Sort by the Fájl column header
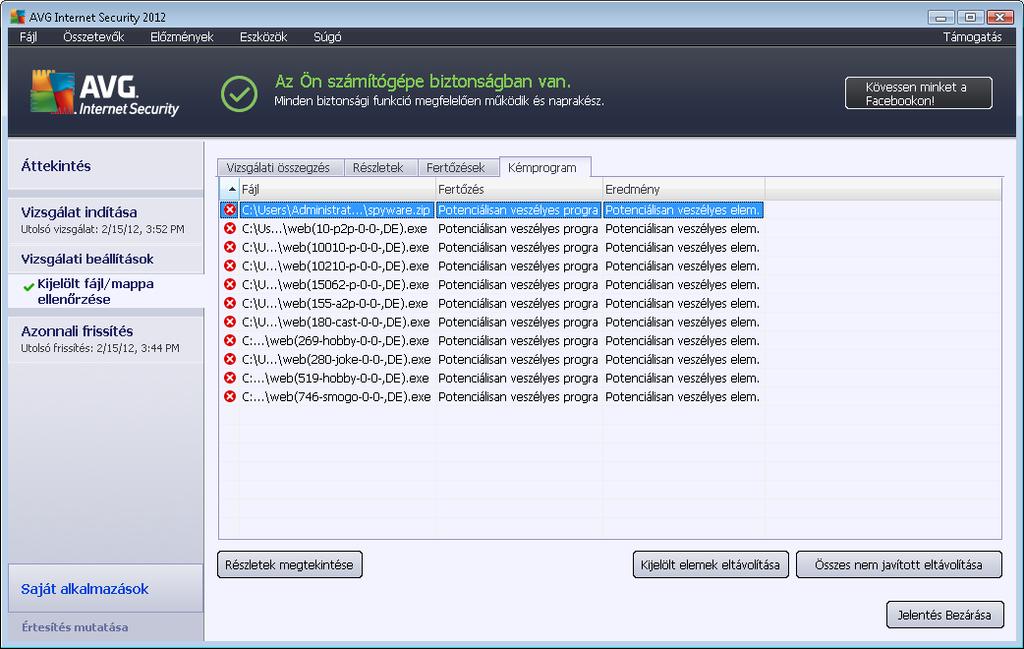Image resolution: width=1024 pixels, height=649 pixels. 337,189
